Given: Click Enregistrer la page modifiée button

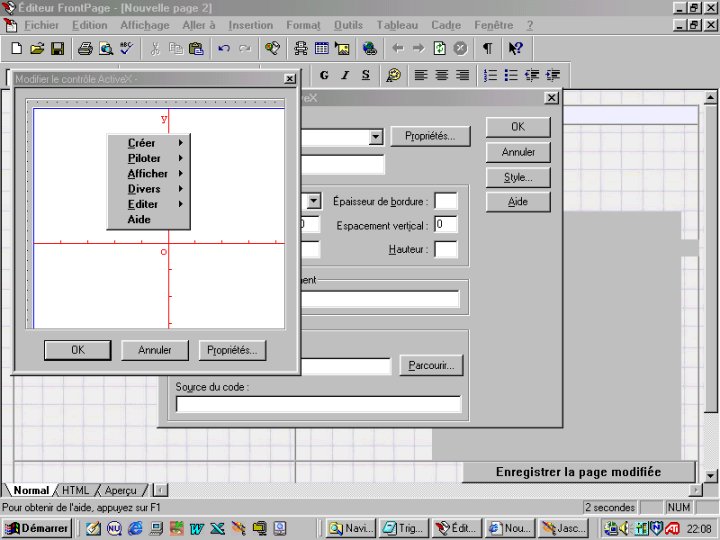Looking at the screenshot, I should point(579,472).
